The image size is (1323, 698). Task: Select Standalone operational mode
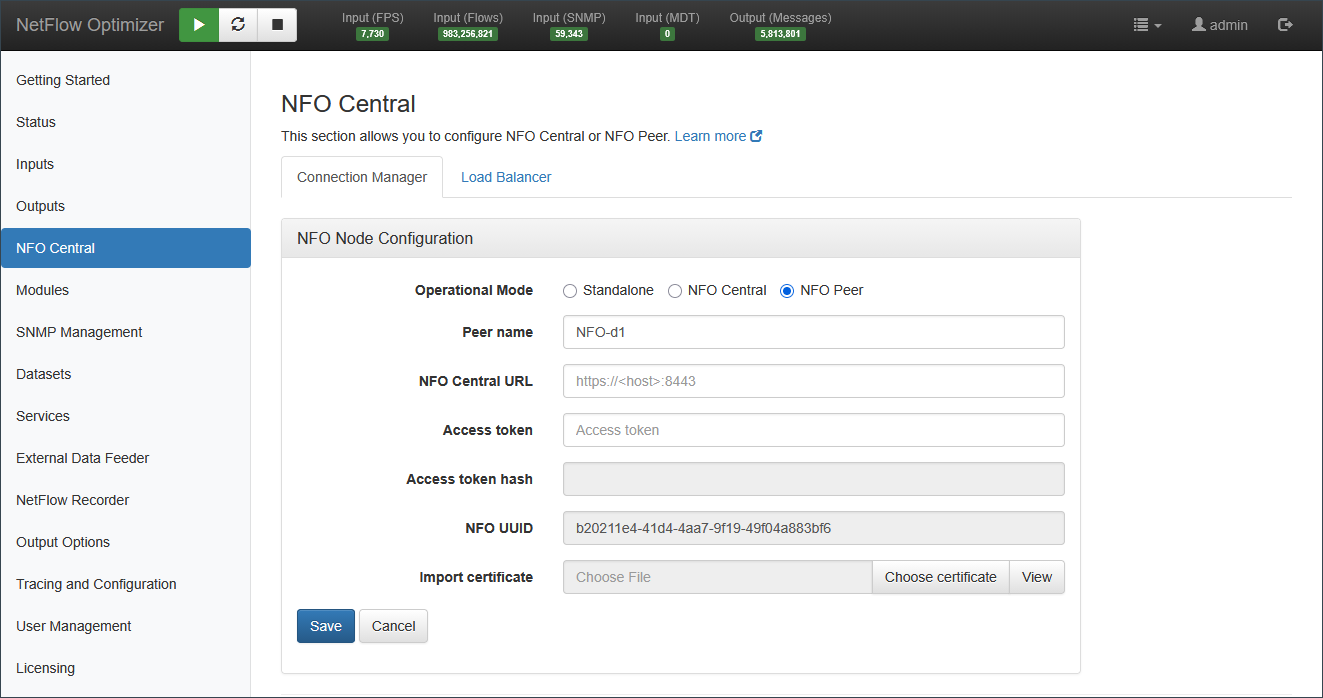[570, 291]
